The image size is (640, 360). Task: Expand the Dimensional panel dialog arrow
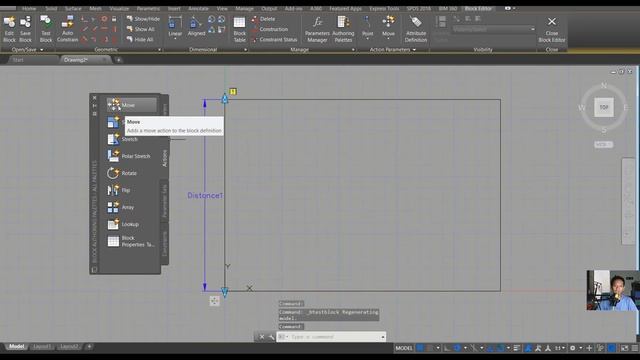tap(245, 50)
